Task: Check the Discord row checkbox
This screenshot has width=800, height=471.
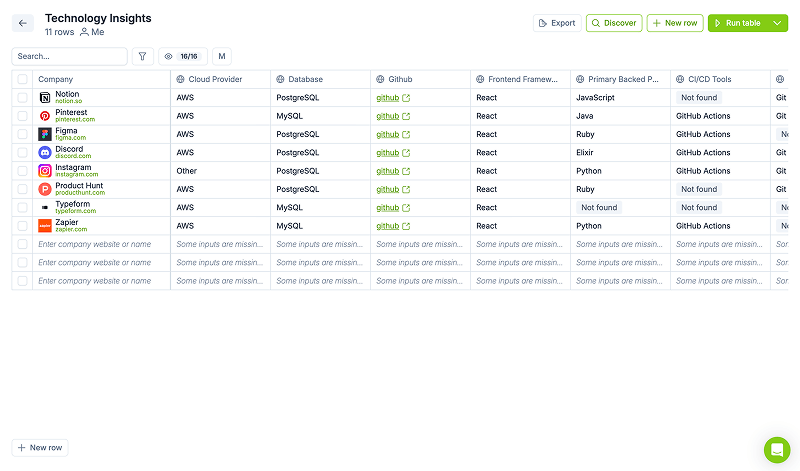Action: coord(22,153)
